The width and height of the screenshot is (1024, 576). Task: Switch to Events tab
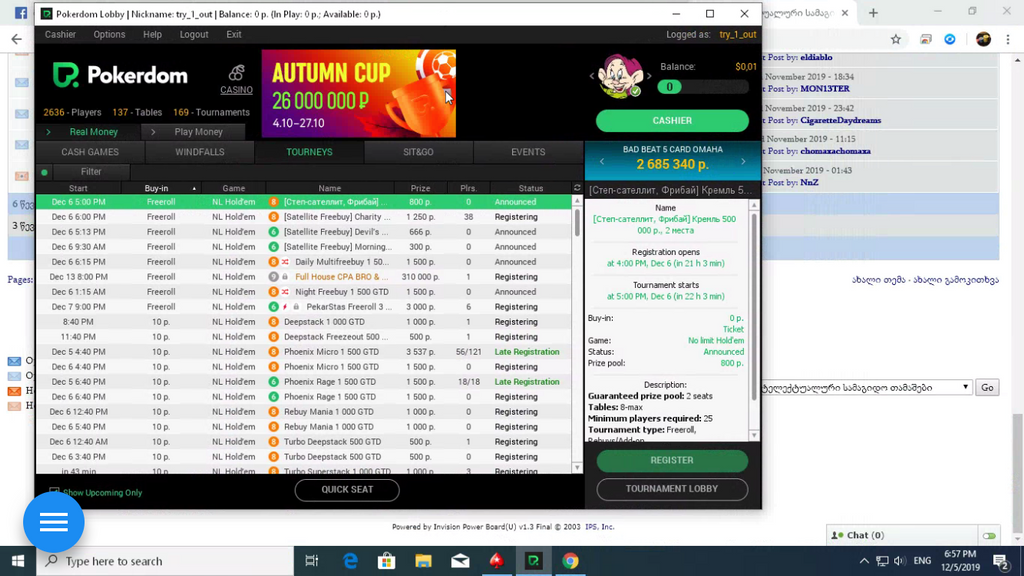[x=528, y=152]
